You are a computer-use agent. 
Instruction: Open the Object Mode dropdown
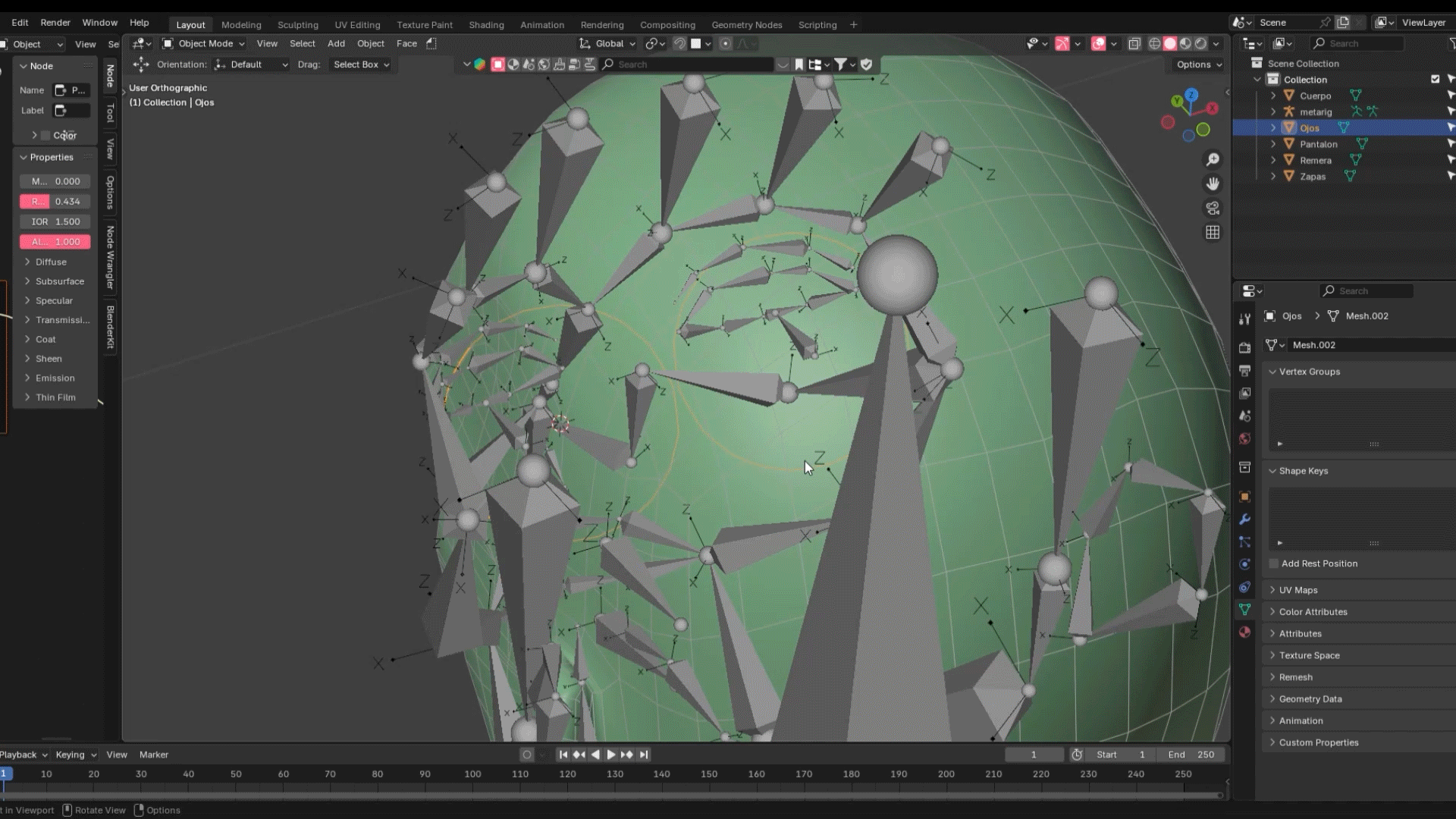pos(205,44)
